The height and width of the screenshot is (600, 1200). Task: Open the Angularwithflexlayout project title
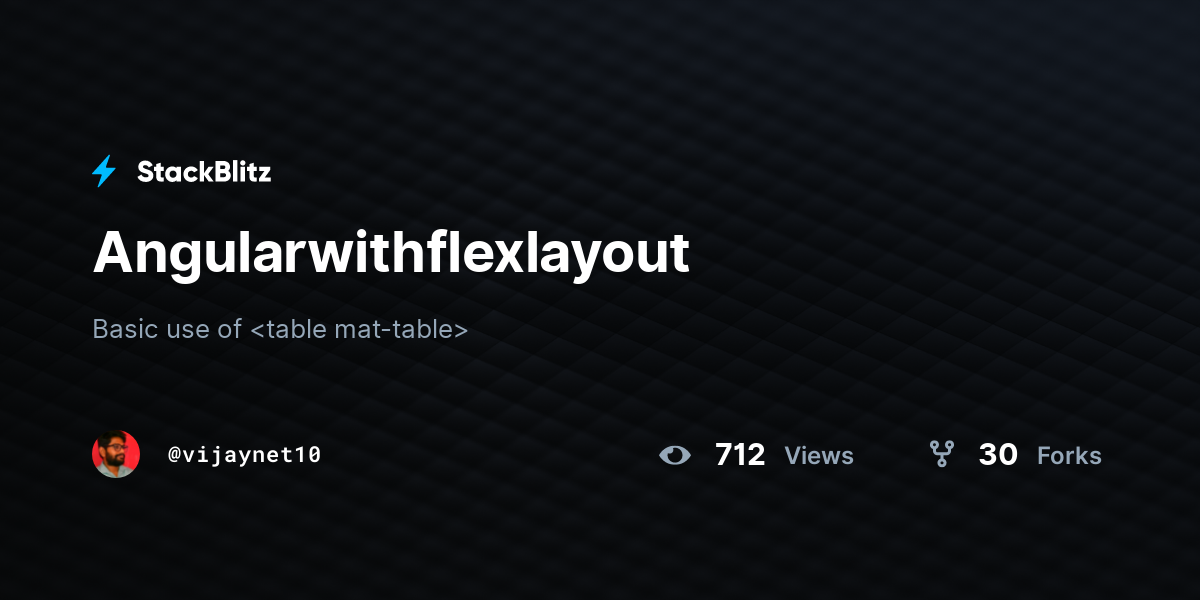click(391, 253)
